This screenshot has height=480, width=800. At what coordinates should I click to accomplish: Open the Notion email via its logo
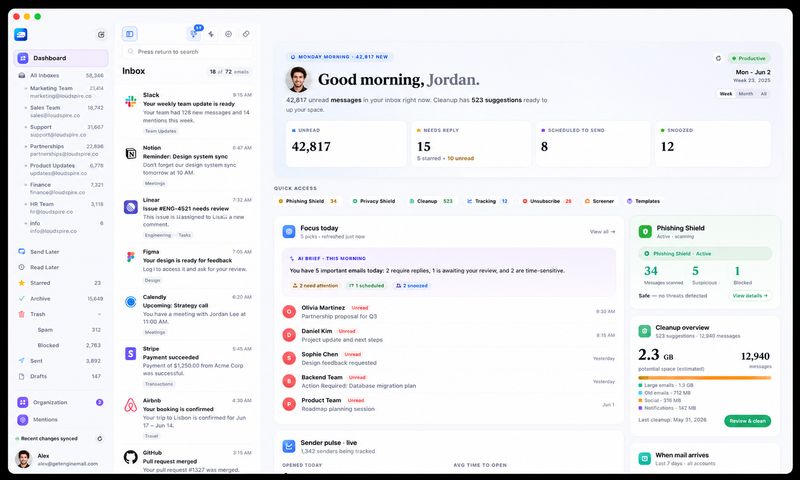click(131, 154)
